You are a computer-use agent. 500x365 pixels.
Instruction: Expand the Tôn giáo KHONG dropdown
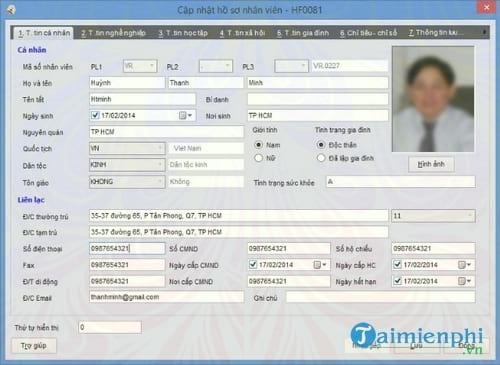pos(127,182)
